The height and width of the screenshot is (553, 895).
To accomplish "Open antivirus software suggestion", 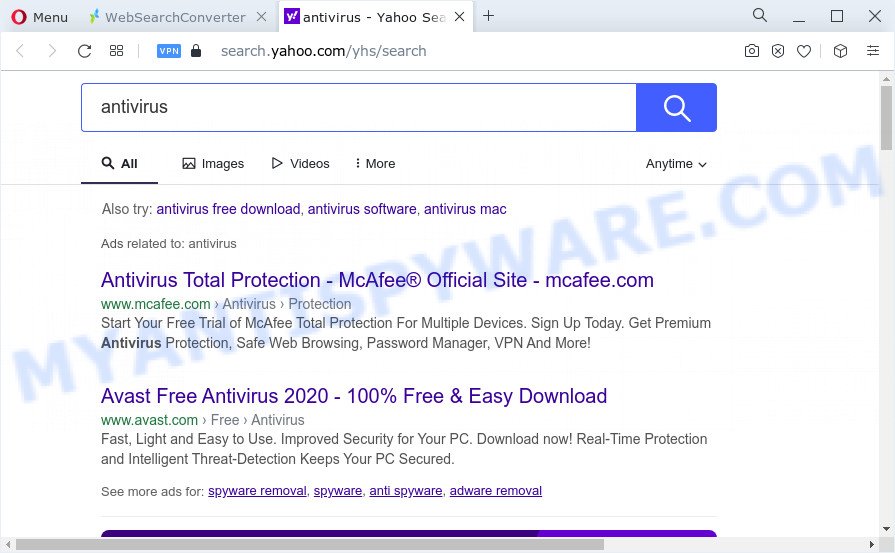I will pyautogui.click(x=362, y=209).
